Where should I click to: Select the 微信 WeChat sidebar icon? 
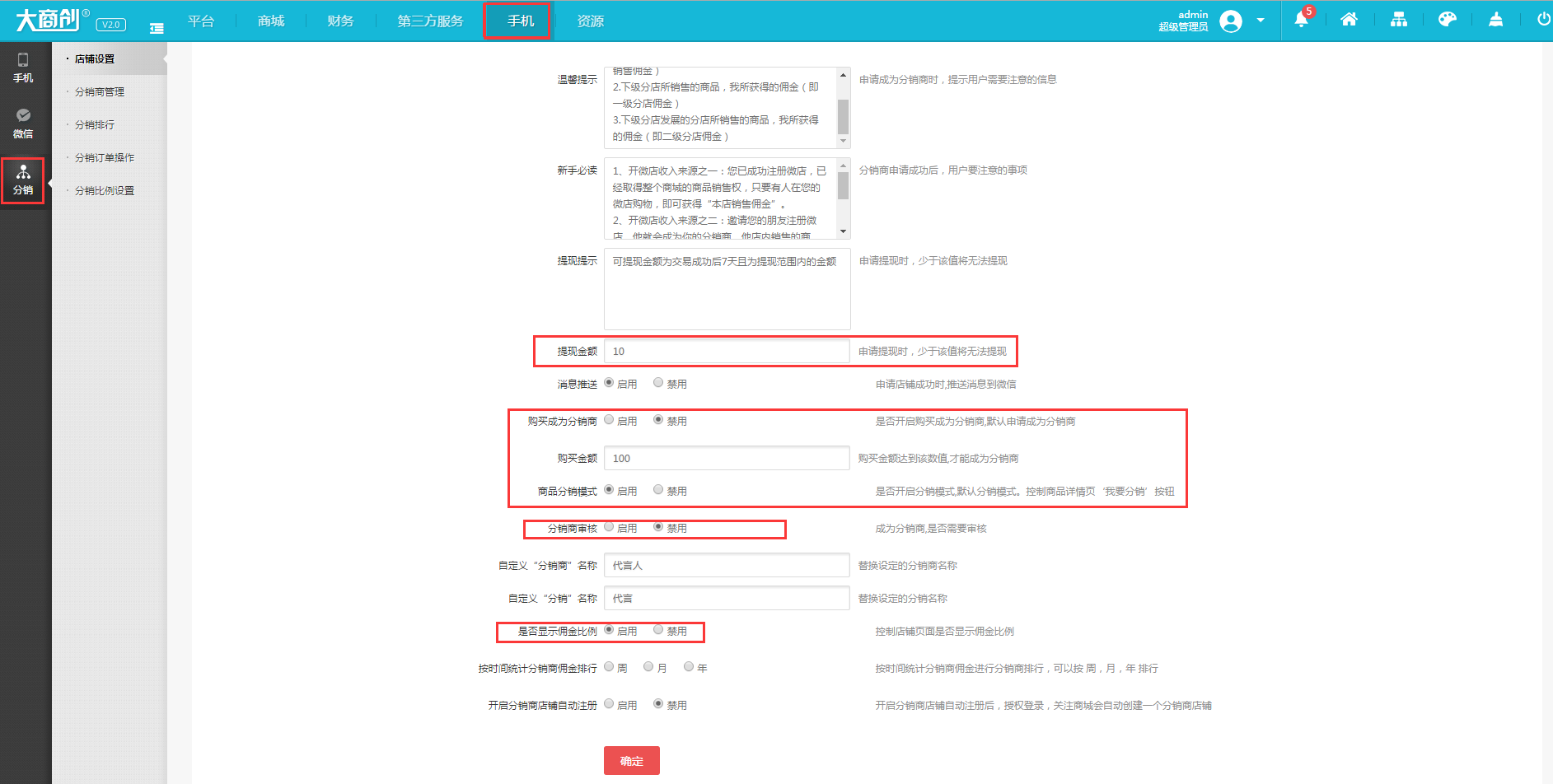[x=23, y=124]
